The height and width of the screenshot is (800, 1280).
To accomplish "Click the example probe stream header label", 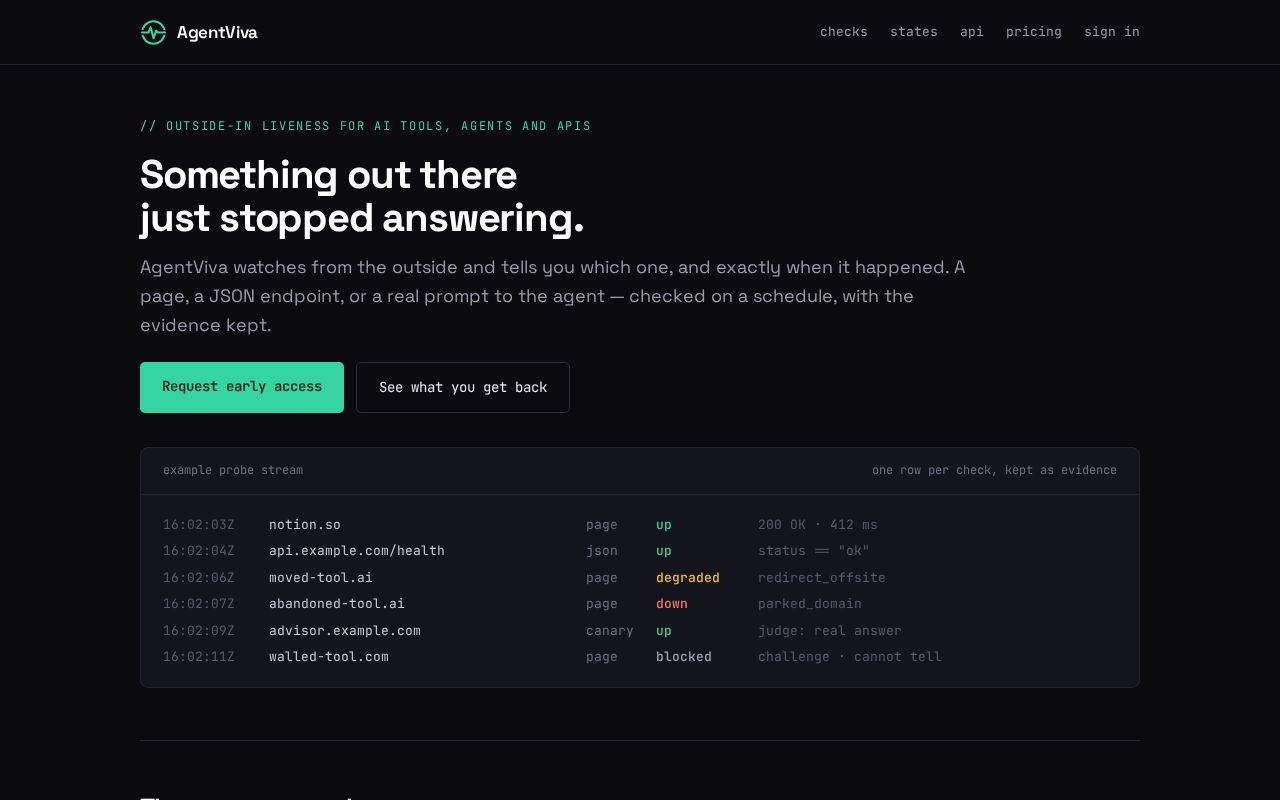I will pyautogui.click(x=233, y=470).
